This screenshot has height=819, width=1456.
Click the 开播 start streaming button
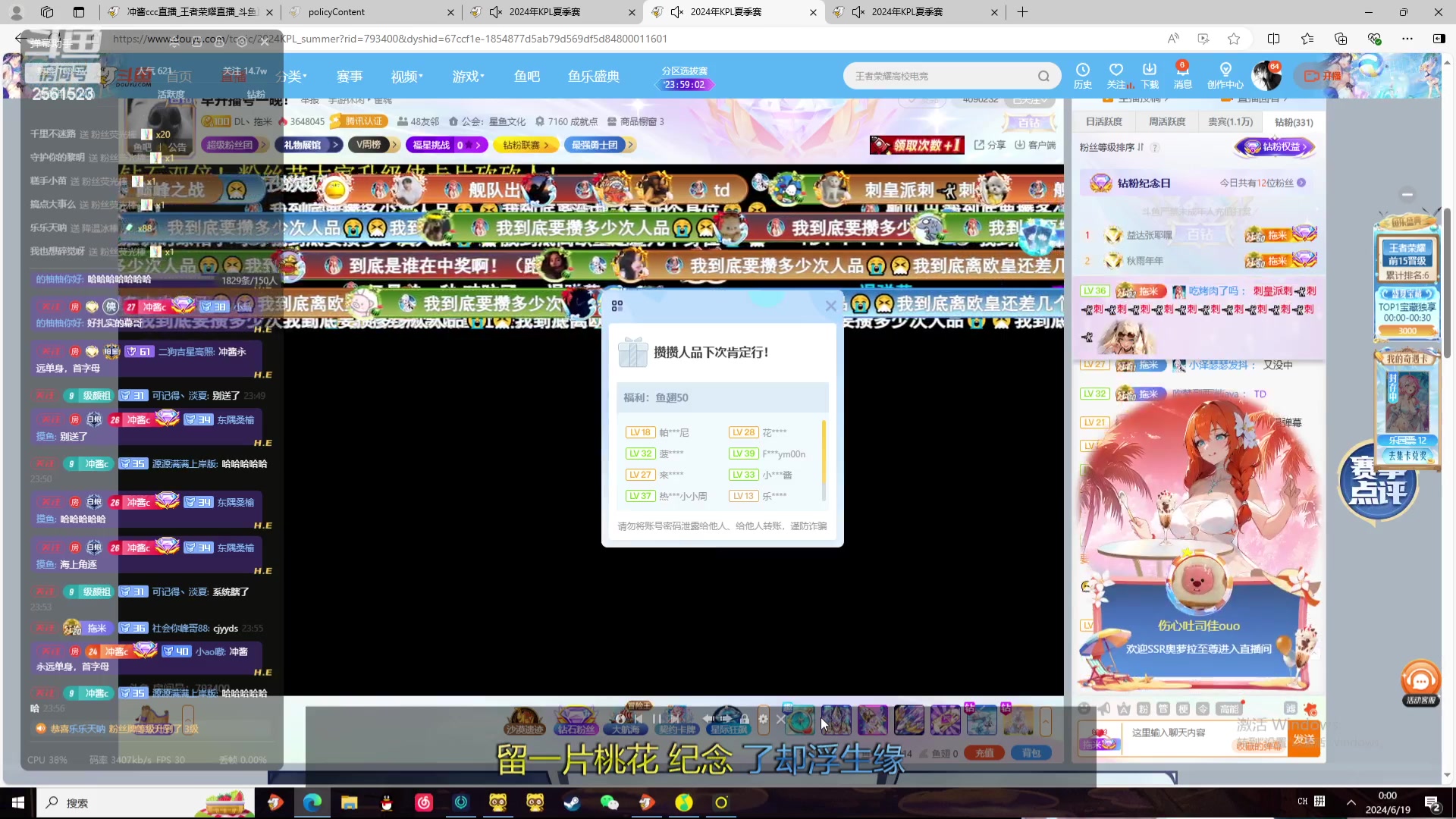(1323, 76)
